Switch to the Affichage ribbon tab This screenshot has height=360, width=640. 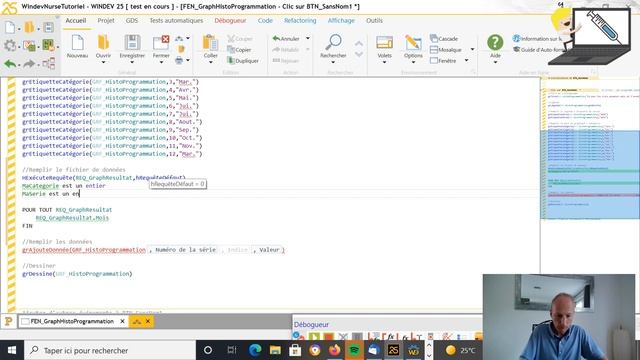[x=341, y=20]
